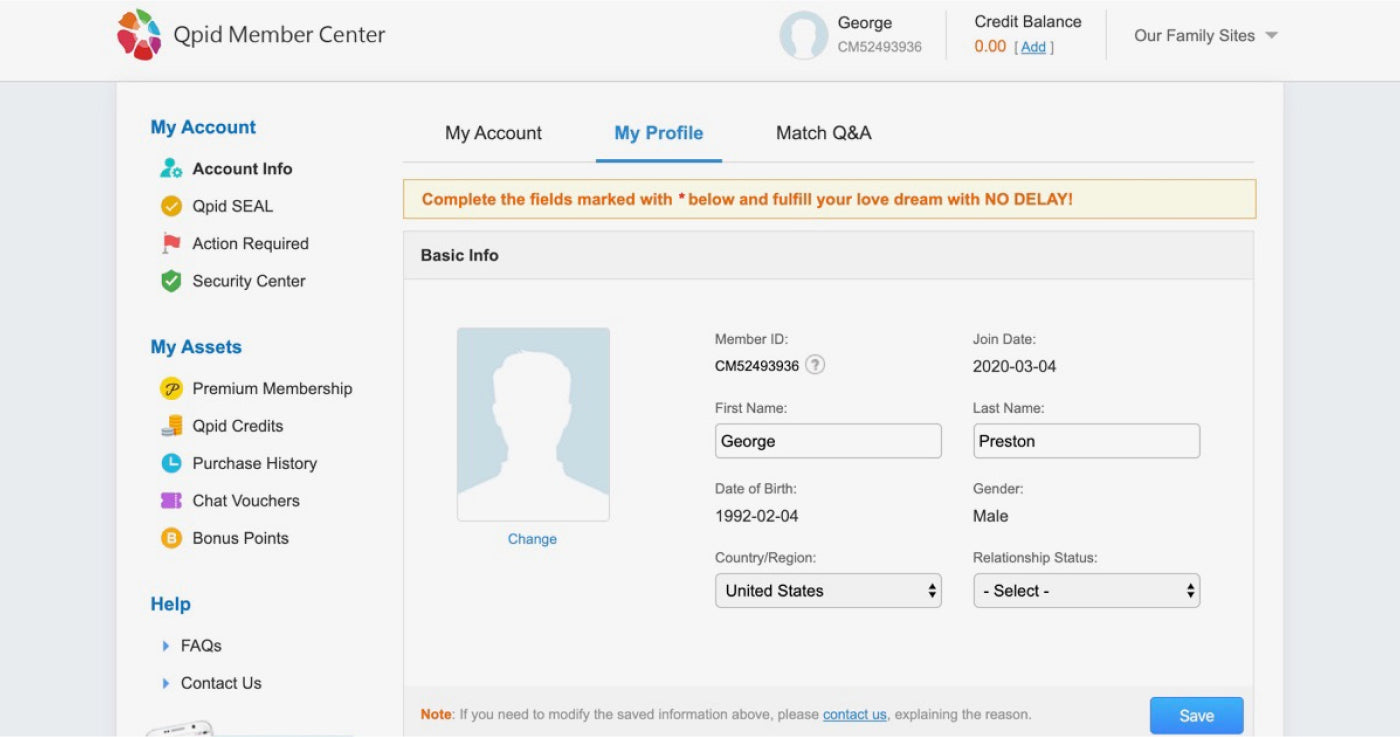Click the Qpid Credits coins icon
Screen dimensions: 1400x737
171,426
